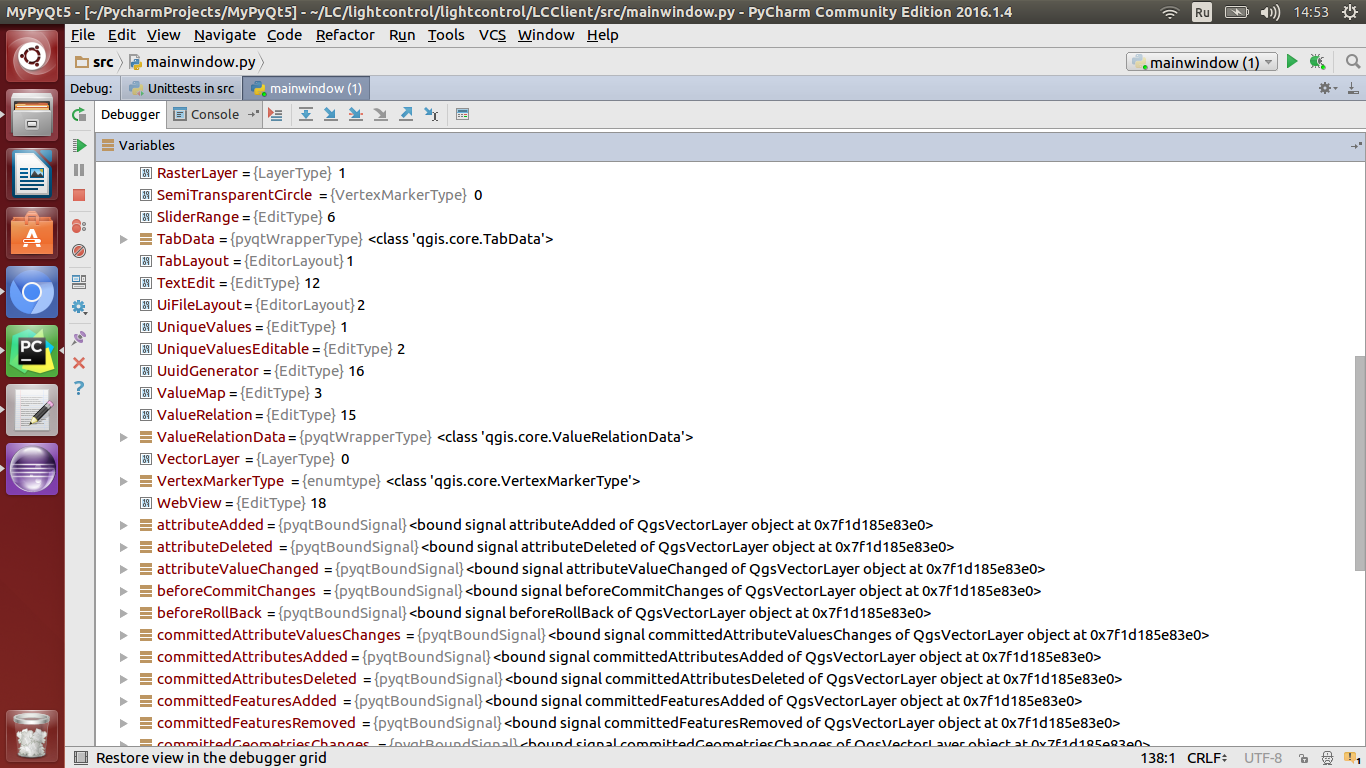This screenshot has height=768, width=1366.
Task: Run to Cursor in debugger toolbar
Action: [x=431, y=115]
